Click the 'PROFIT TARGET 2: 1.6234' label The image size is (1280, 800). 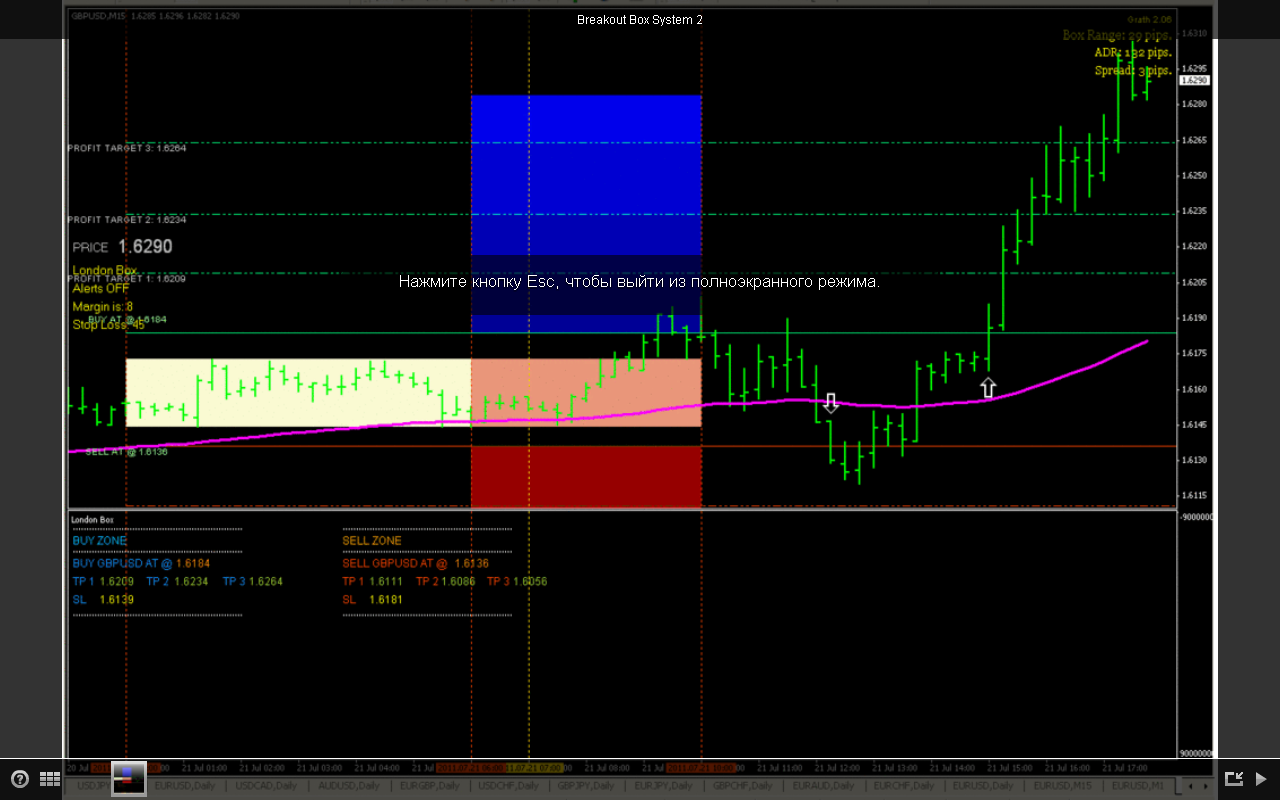coord(127,219)
